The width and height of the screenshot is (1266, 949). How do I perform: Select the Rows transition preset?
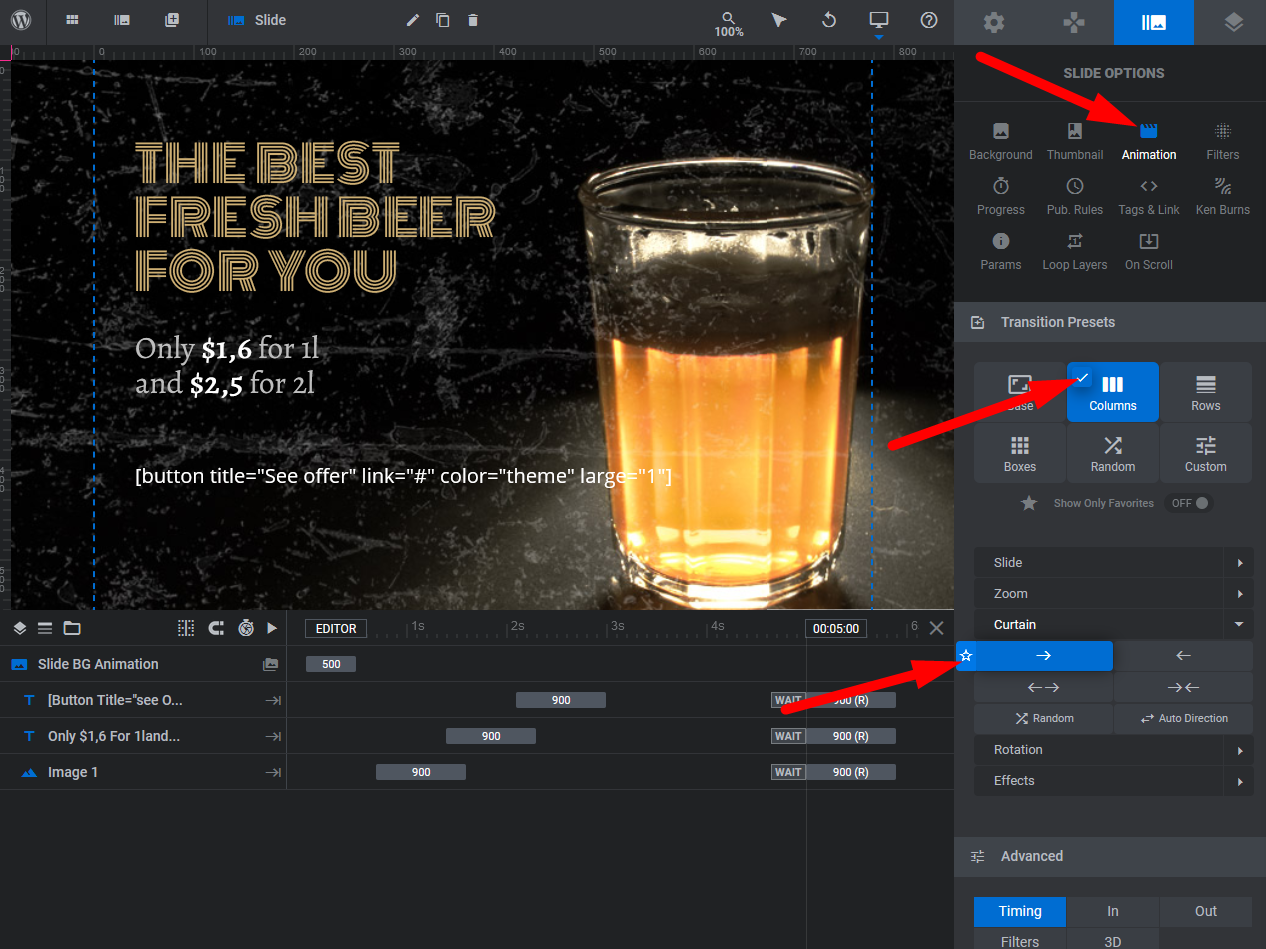pos(1205,392)
